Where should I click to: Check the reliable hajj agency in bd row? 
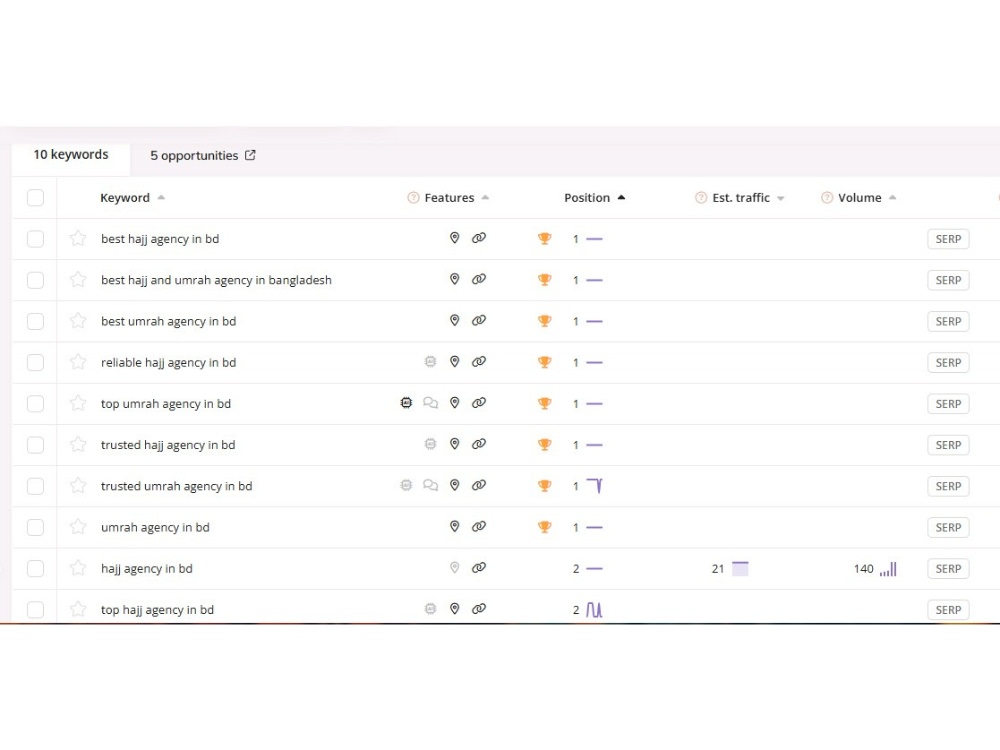[36, 363]
